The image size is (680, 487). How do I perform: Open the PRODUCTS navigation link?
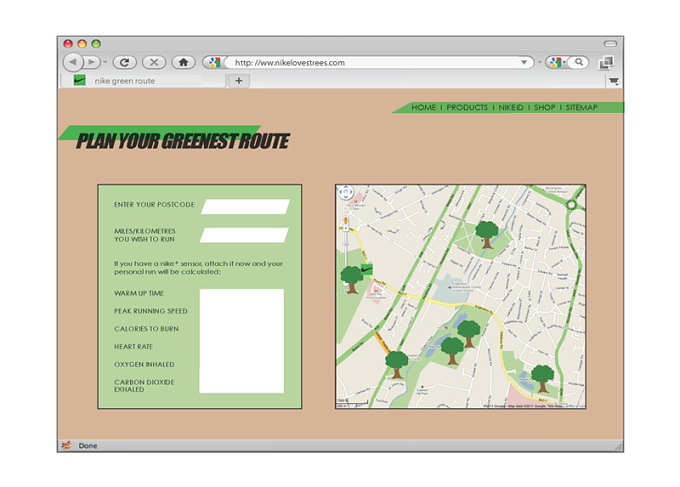pyautogui.click(x=467, y=108)
